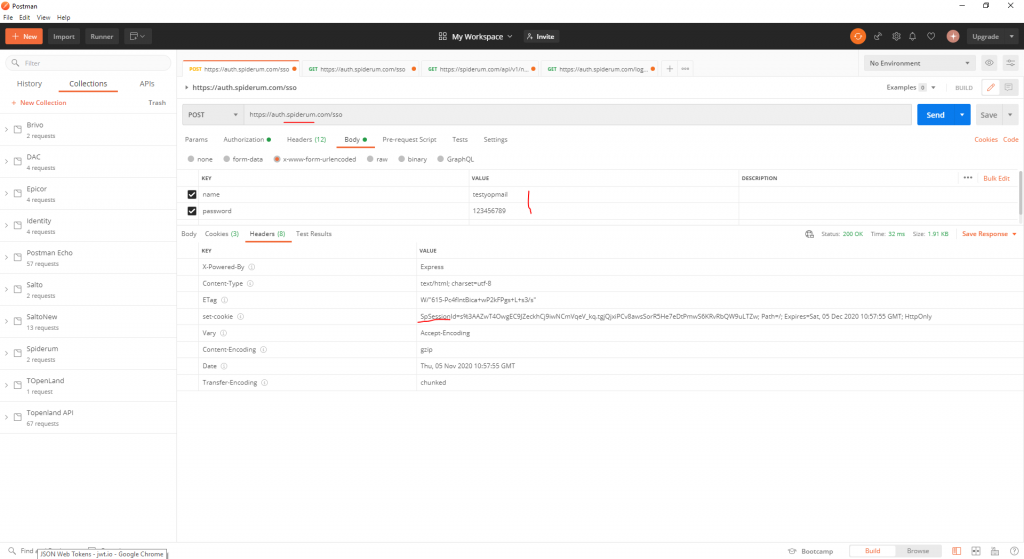The image size is (1024, 559).
Task: Click the Runner button
Action: coord(101,37)
